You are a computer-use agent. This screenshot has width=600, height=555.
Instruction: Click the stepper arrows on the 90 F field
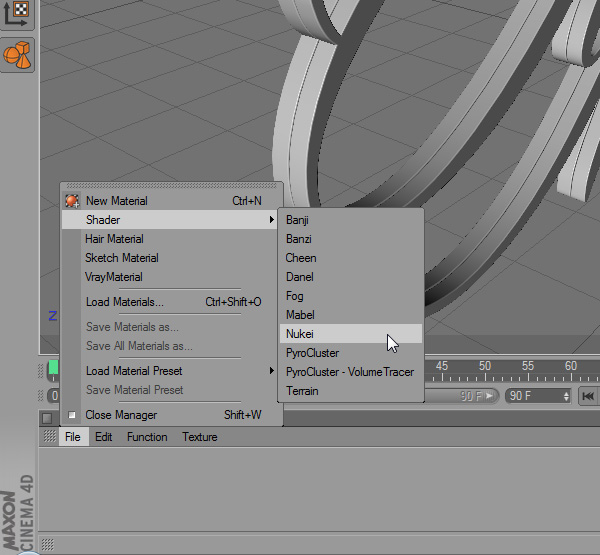coord(566,396)
